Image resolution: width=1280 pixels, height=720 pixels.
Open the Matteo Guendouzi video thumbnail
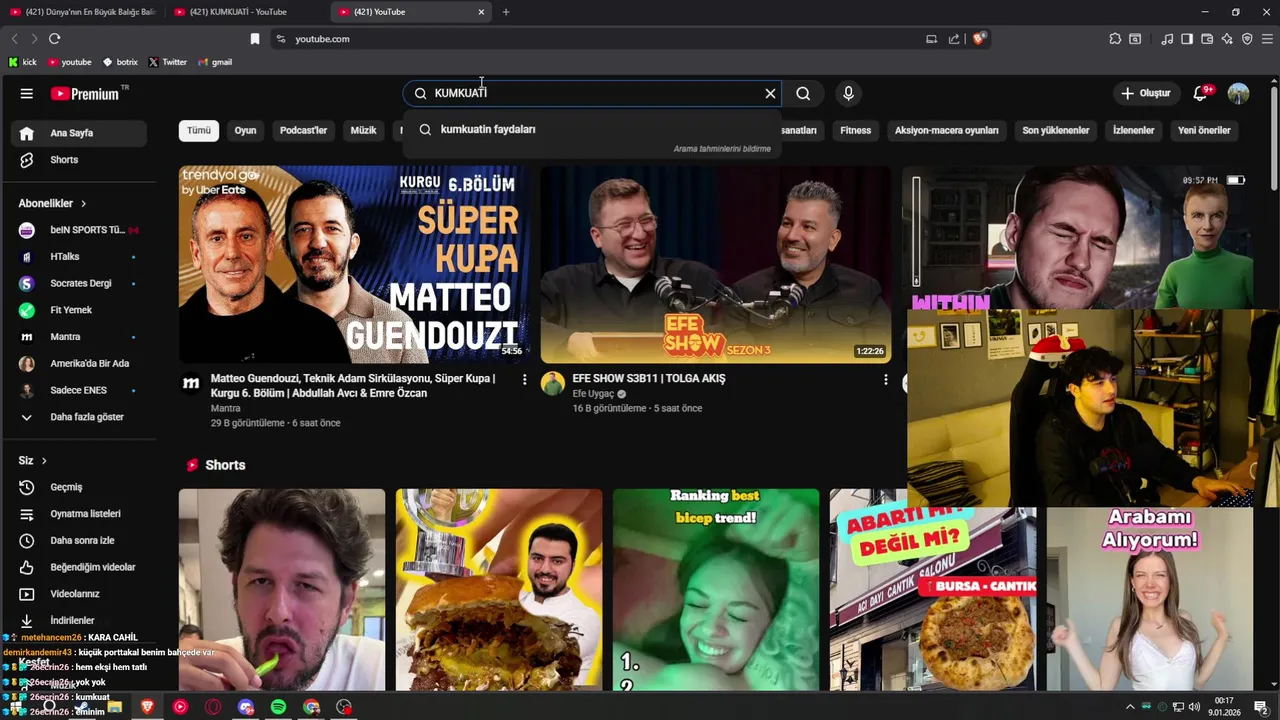click(354, 264)
